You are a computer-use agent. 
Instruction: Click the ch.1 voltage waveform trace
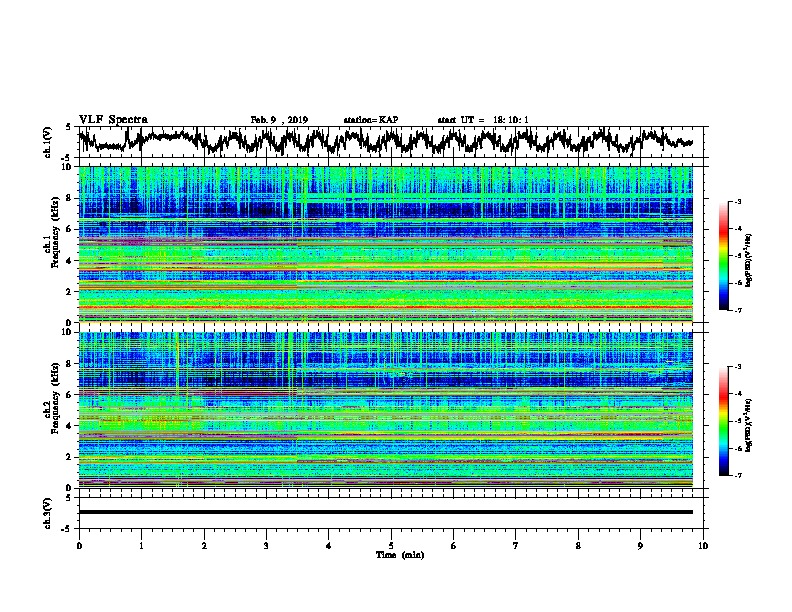point(385,141)
